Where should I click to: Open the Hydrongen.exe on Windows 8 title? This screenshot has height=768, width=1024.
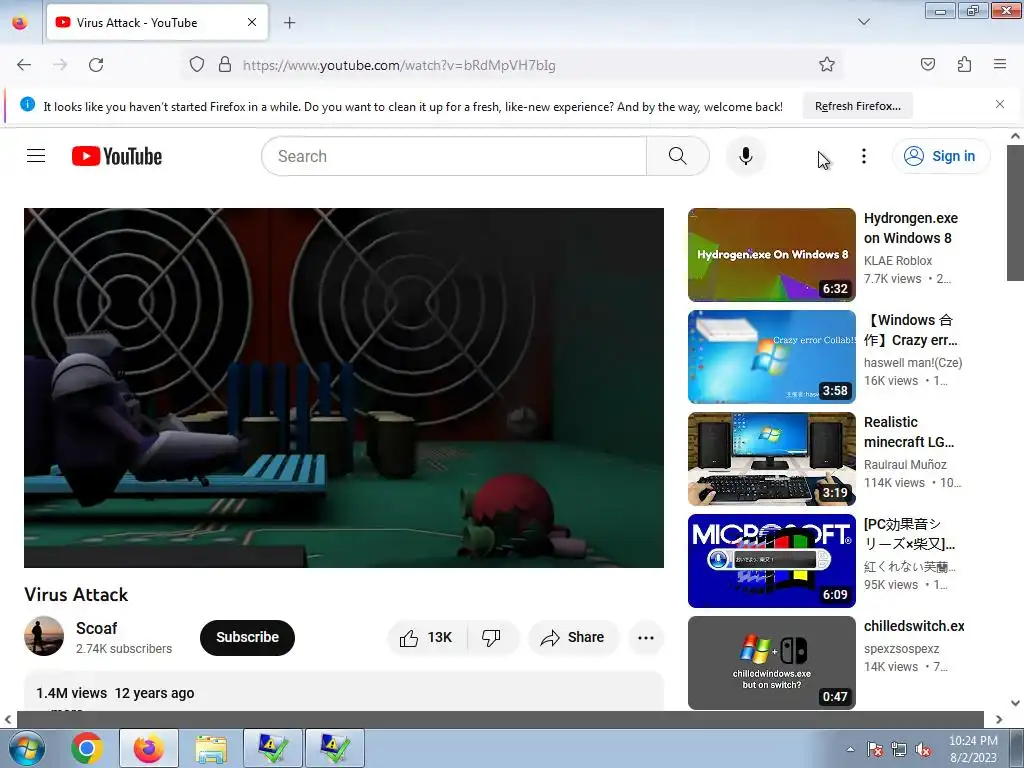click(x=910, y=228)
